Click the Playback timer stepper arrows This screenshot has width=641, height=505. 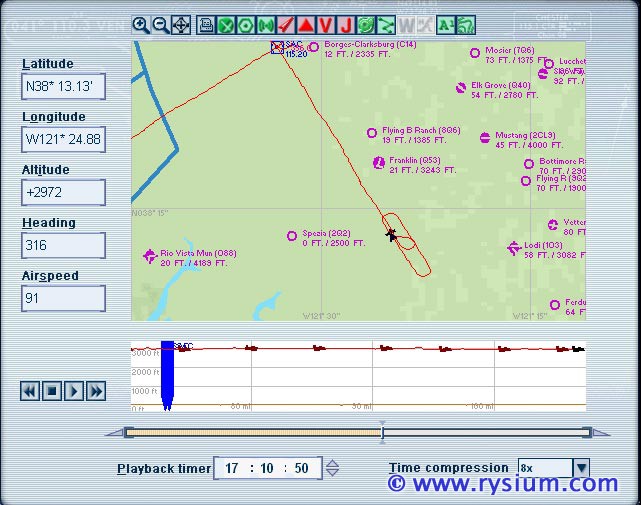pyautogui.click(x=333, y=468)
